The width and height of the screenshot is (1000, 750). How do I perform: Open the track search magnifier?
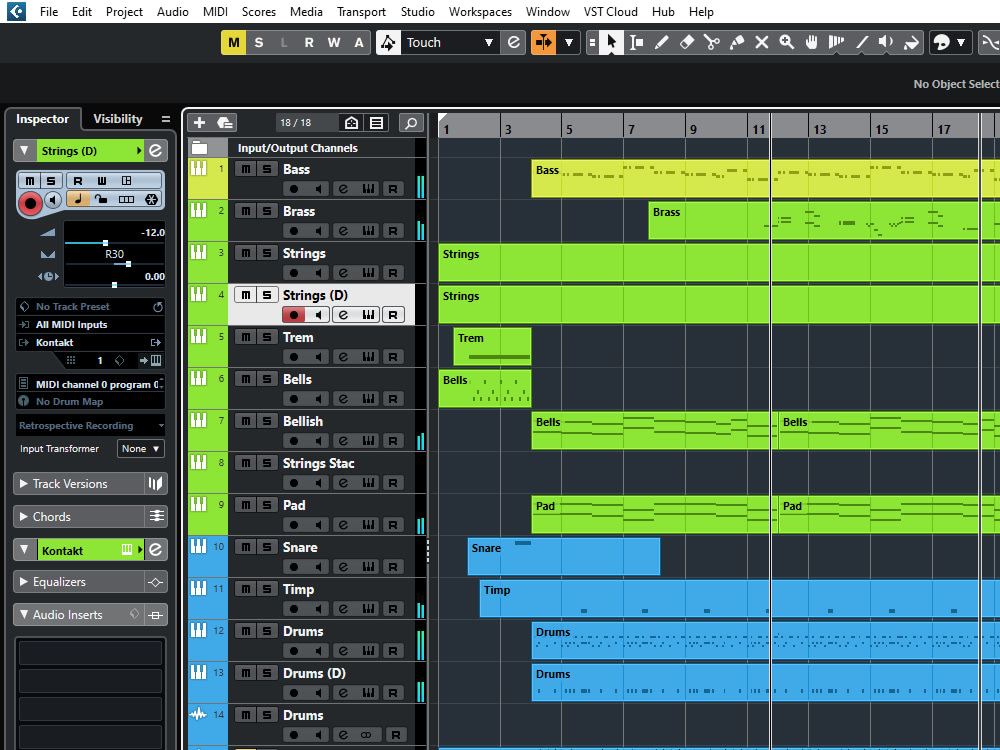point(411,122)
